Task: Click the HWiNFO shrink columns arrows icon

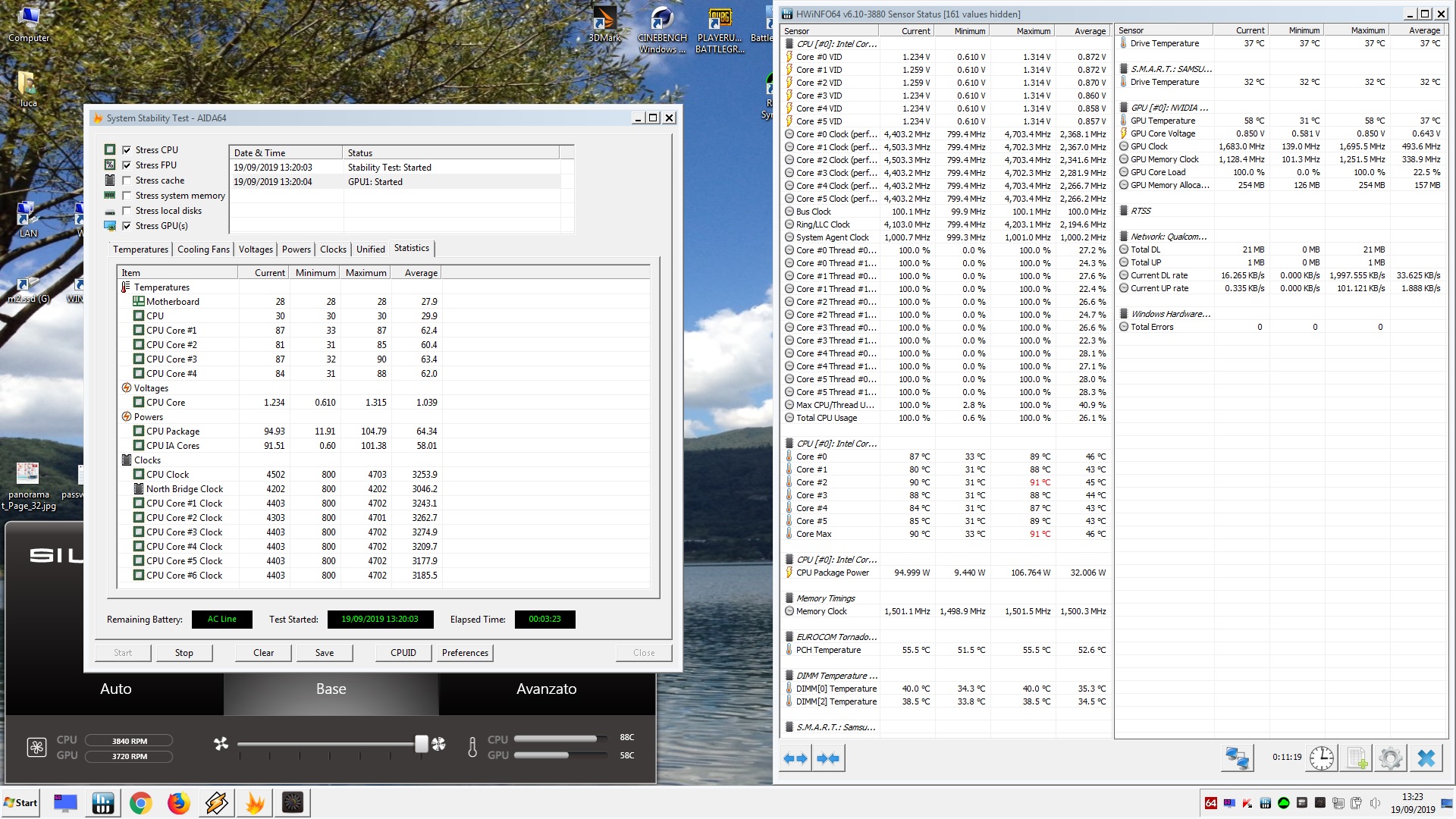Action: (x=828, y=758)
